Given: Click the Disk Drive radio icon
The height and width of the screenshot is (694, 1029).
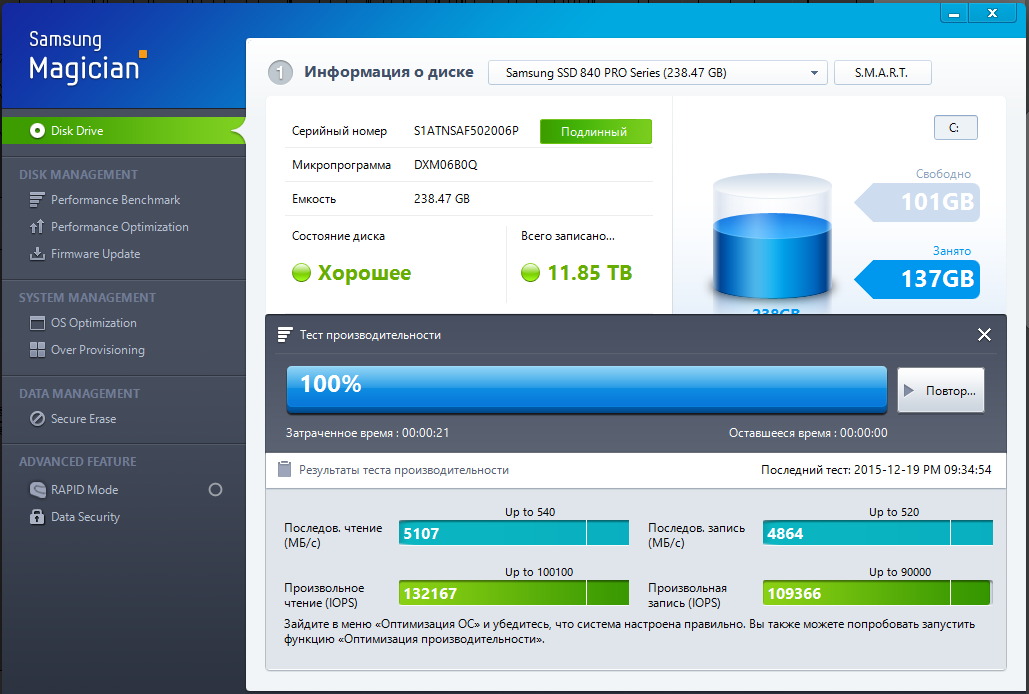Looking at the screenshot, I should point(37,131).
